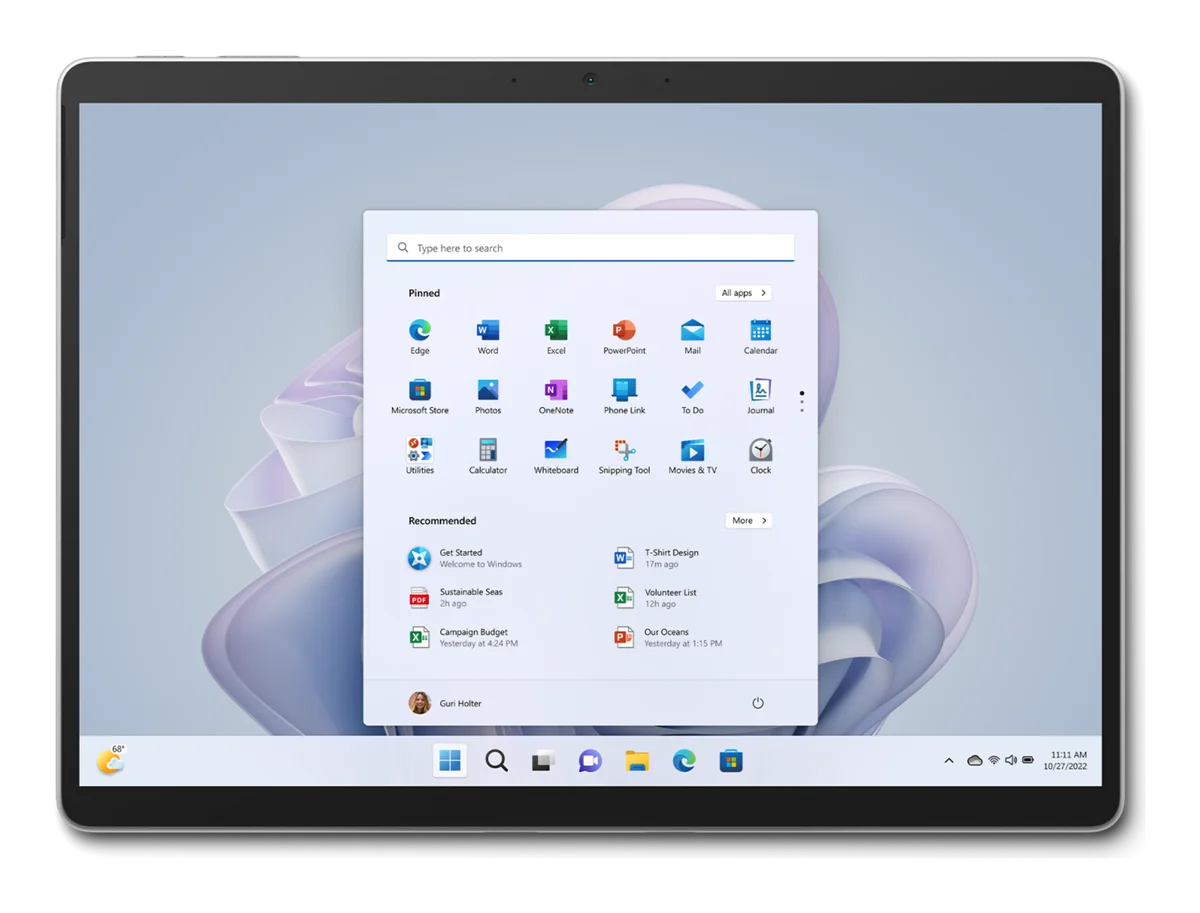Click the Start button on the taskbar

pos(450,761)
